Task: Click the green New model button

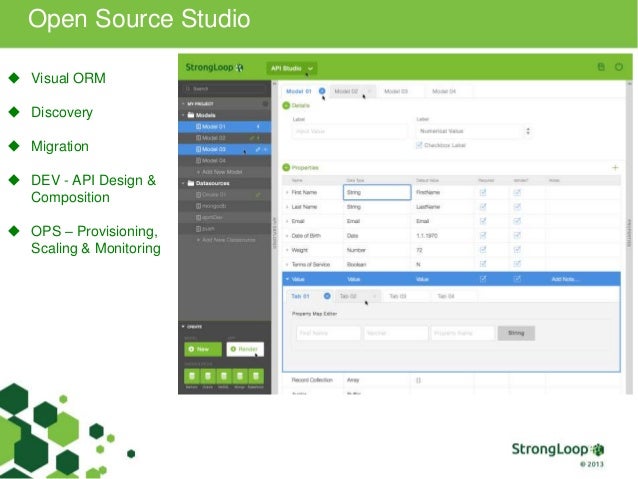Action: pyautogui.click(x=203, y=349)
